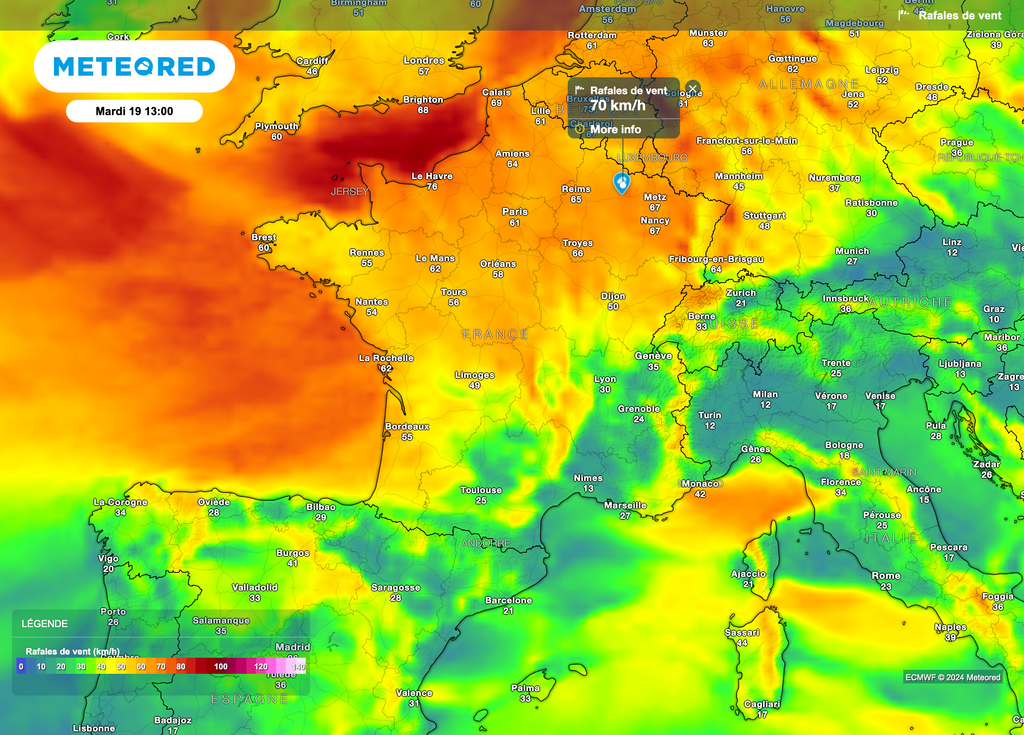Collapse the LÉGENDE panel header
The height and width of the screenshot is (735, 1024).
pyautogui.click(x=45, y=623)
